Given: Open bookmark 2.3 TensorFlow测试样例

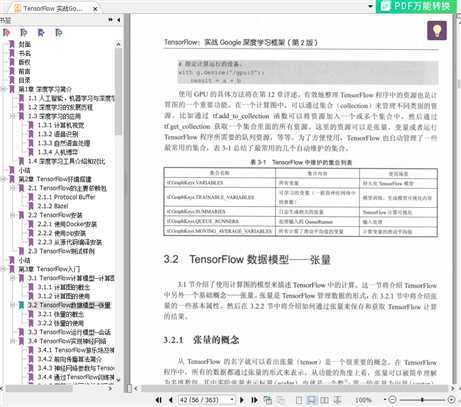Looking at the screenshot, I should pos(61,251).
